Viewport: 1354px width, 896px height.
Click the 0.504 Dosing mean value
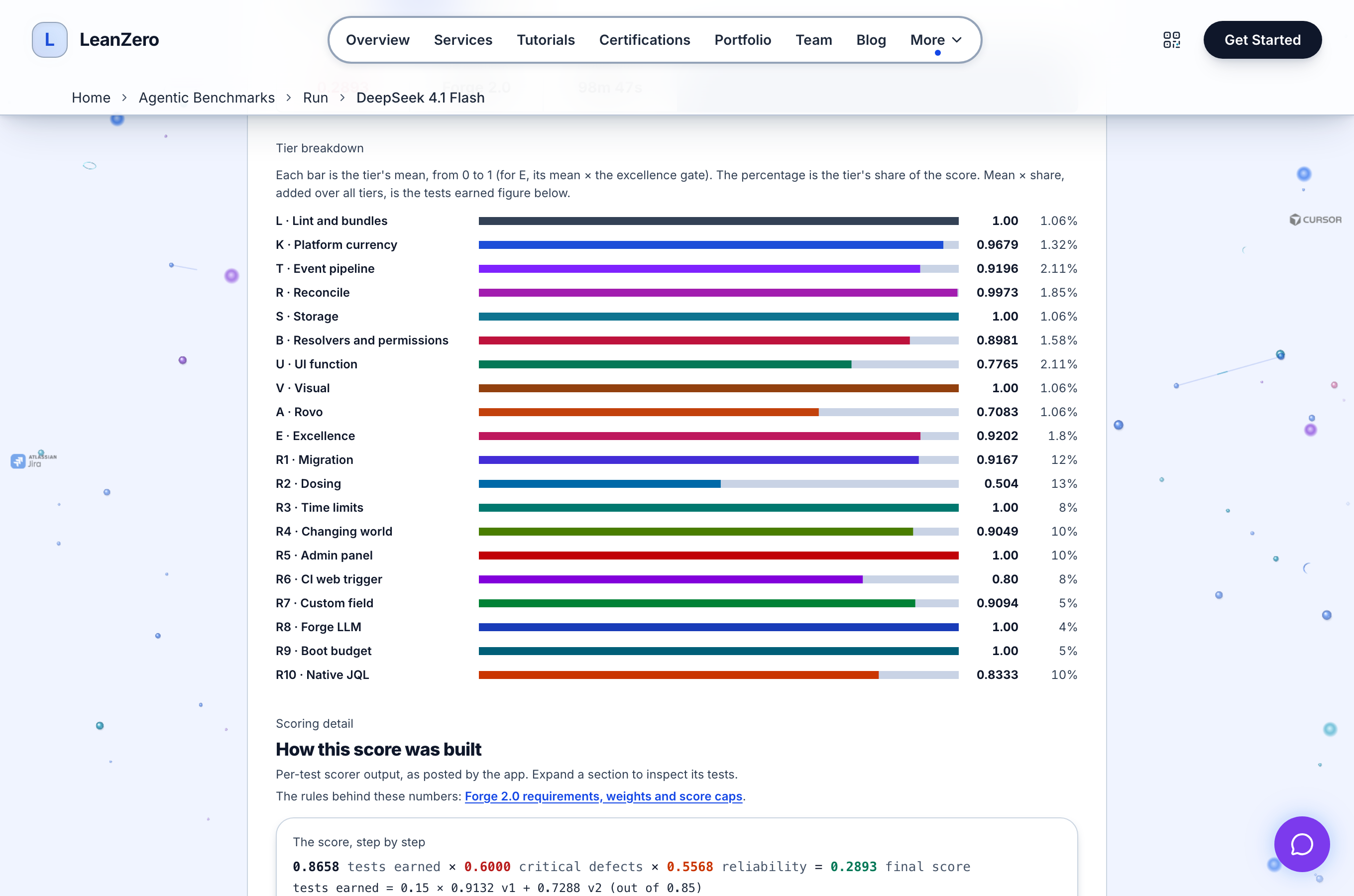tap(1001, 483)
